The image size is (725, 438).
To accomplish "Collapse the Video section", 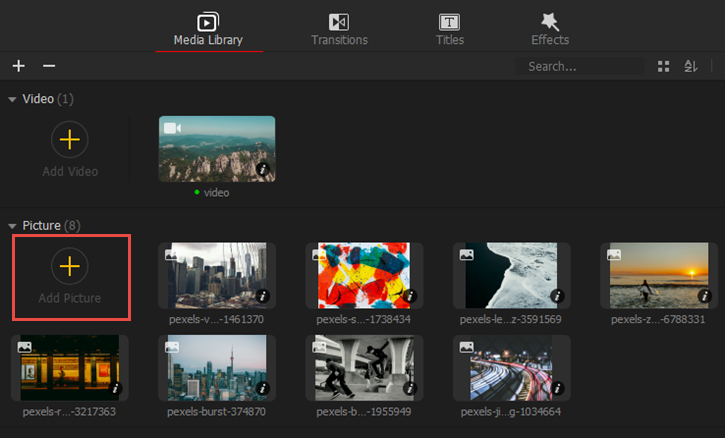I will (12, 99).
